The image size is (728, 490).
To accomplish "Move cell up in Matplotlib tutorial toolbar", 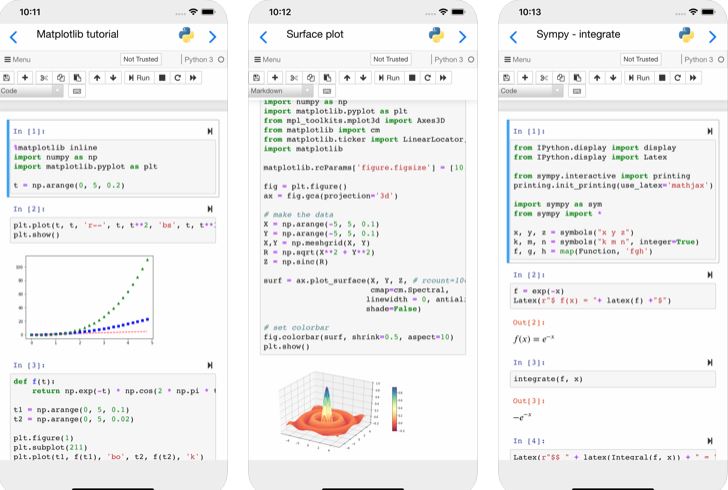I will 97,78.
